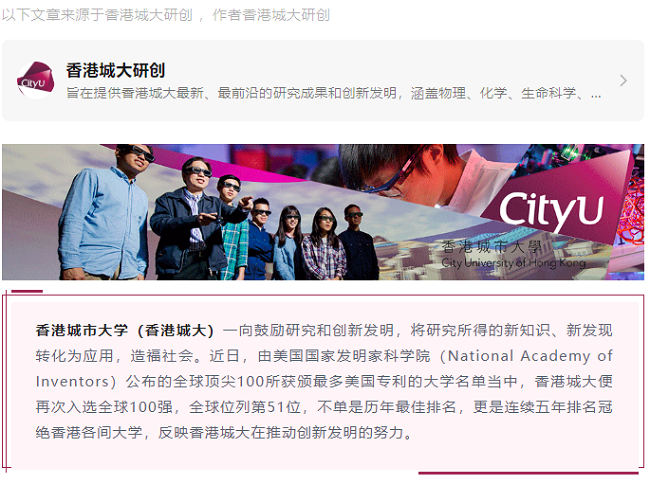Click the student wearing lab goggles close-up

(427, 176)
